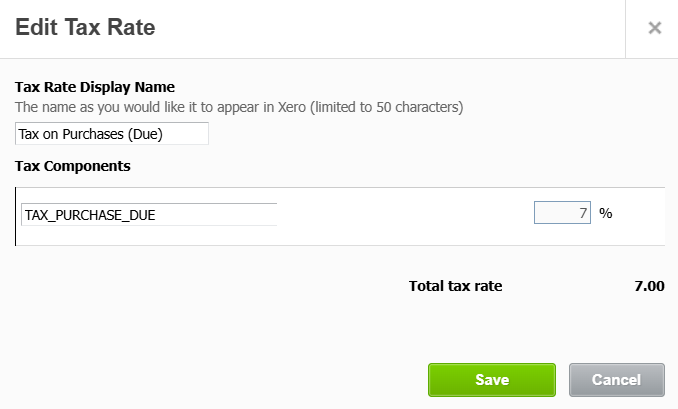Image resolution: width=678 pixels, height=409 pixels.
Task: Focus the TAX_PURCHASE_DUE component name field
Action: [148, 214]
